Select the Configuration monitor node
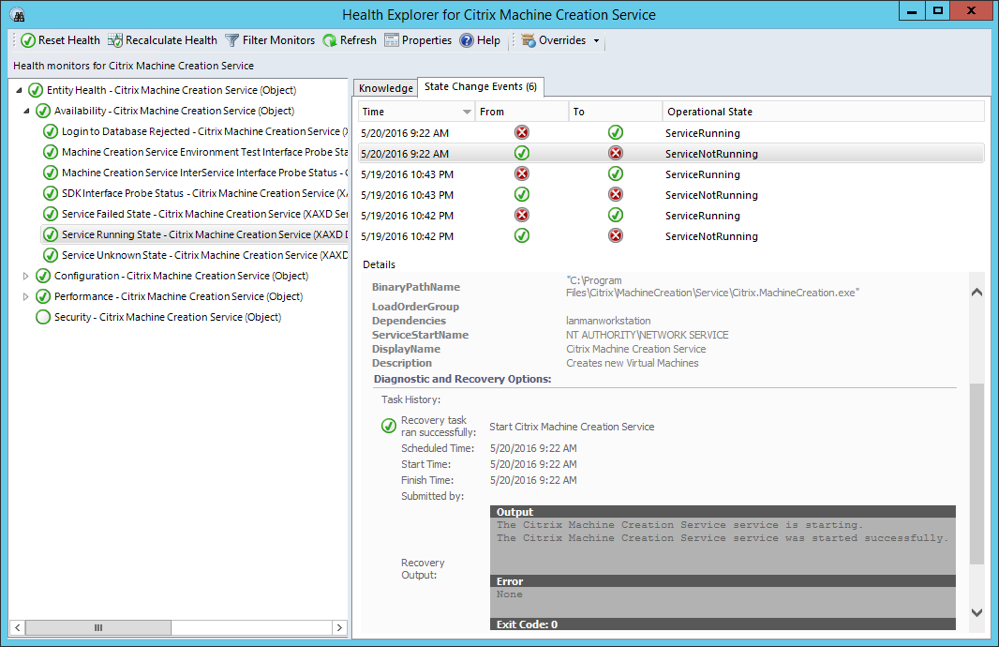 181,276
